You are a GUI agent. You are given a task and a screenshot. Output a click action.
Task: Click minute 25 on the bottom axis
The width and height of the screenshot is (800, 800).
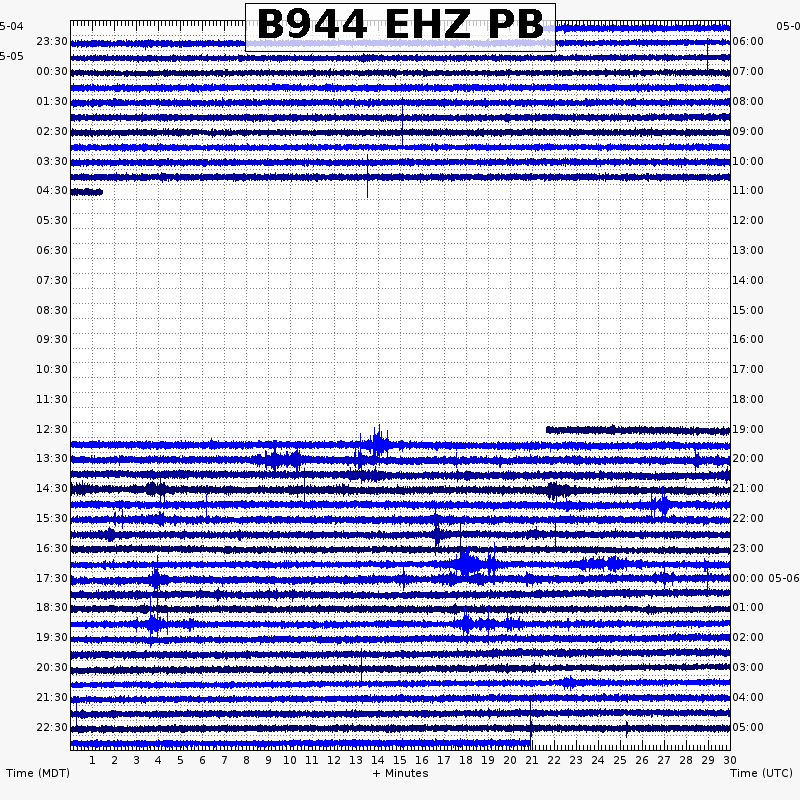[620, 760]
